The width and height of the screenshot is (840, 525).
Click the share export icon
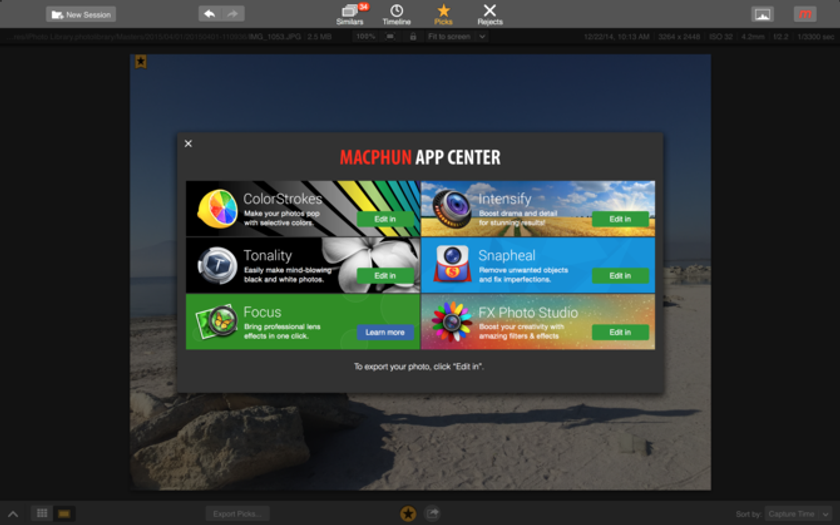tap(432, 514)
